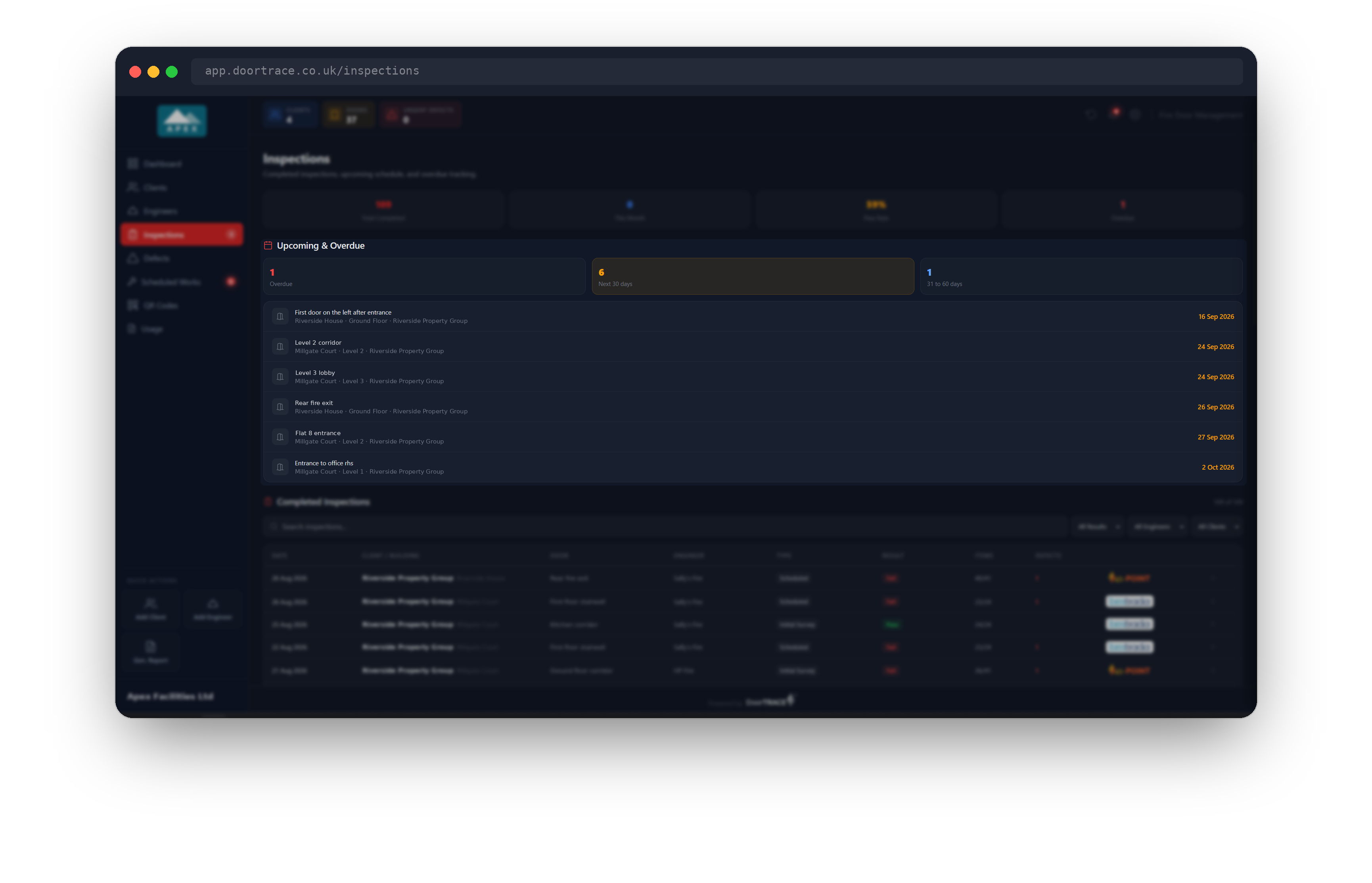This screenshot has height=883, width=1372.
Task: Click door icon of Level 3 lobby row
Action: click(x=280, y=377)
